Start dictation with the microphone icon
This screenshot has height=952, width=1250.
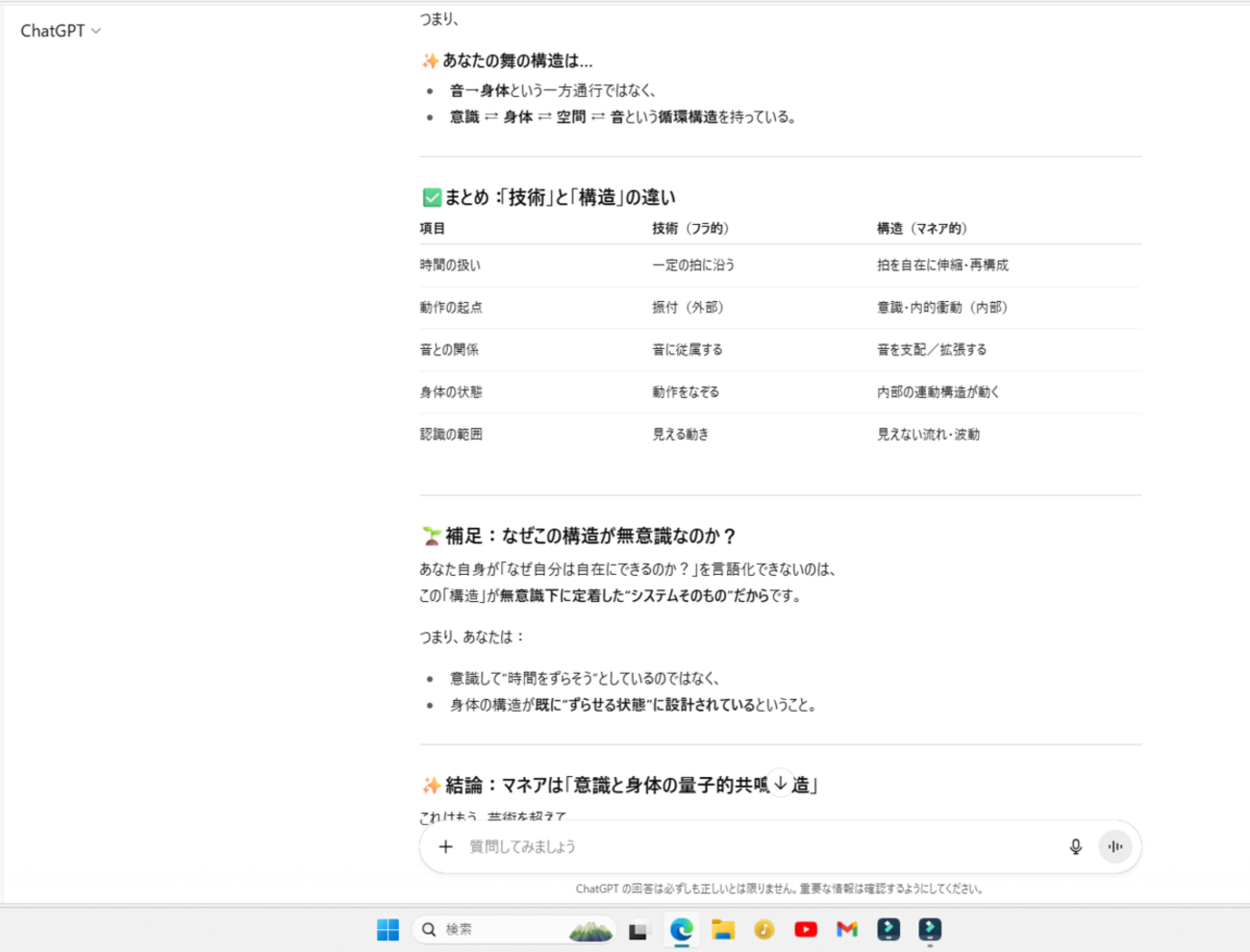(x=1075, y=846)
